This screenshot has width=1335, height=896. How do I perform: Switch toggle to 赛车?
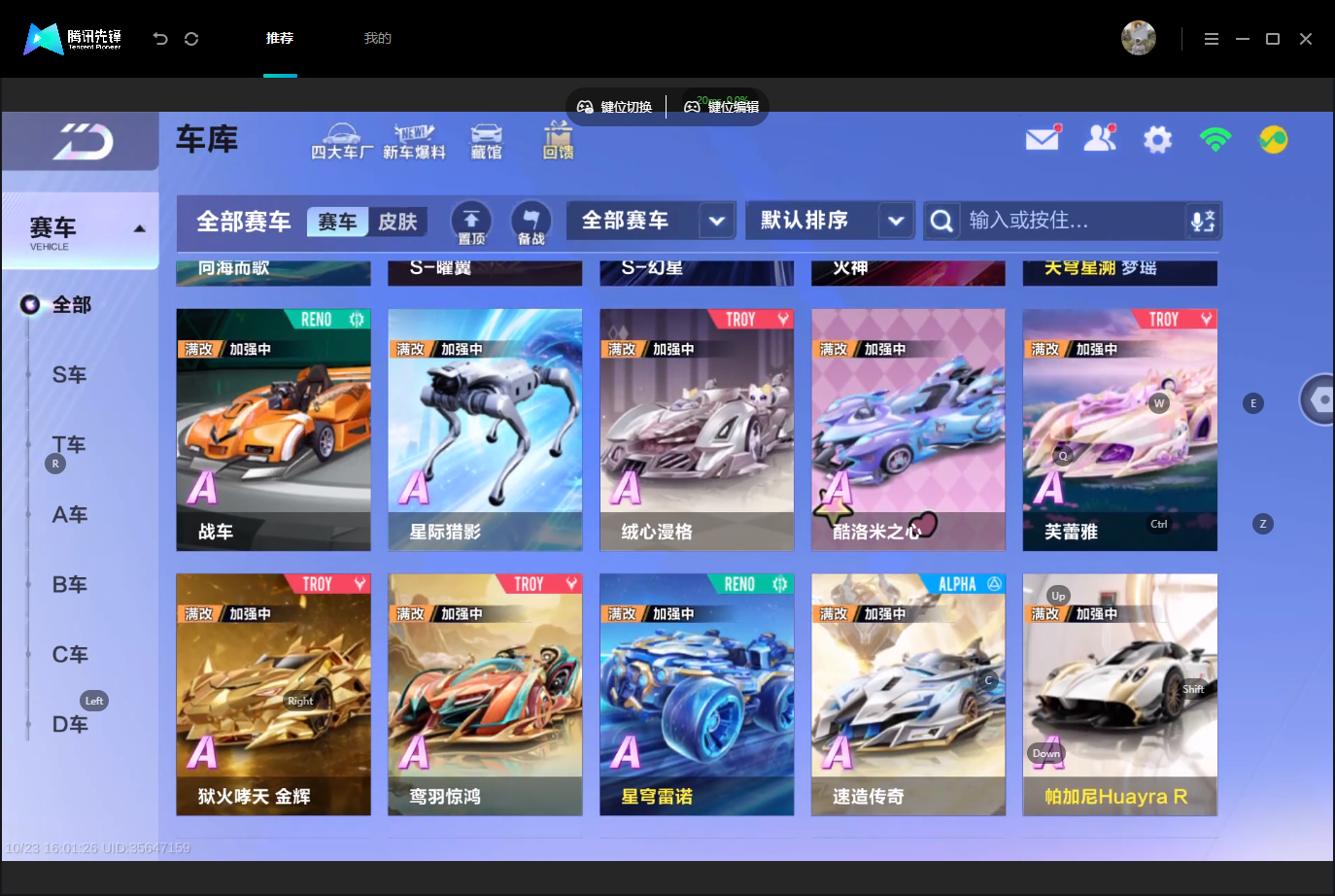pyautogui.click(x=338, y=222)
